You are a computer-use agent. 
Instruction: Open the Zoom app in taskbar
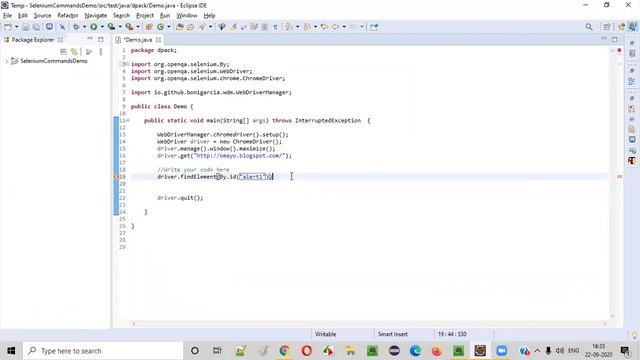point(502,351)
